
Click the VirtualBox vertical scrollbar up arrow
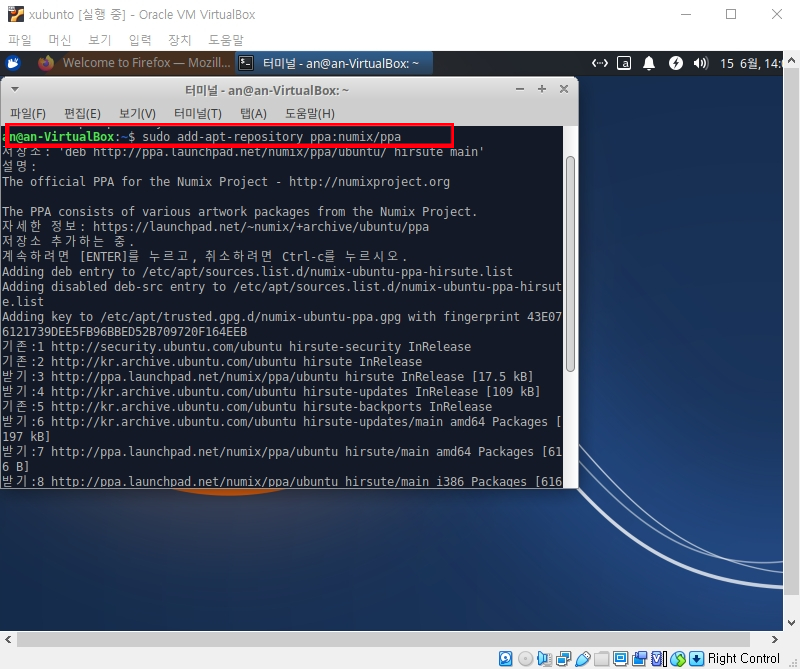click(x=791, y=60)
